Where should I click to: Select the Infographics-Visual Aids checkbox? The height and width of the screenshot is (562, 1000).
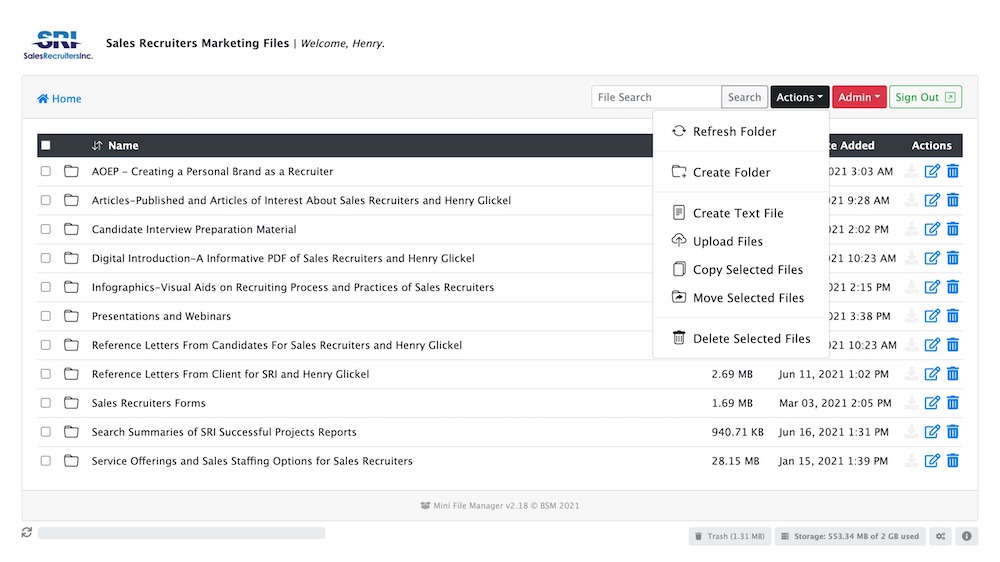(x=46, y=287)
